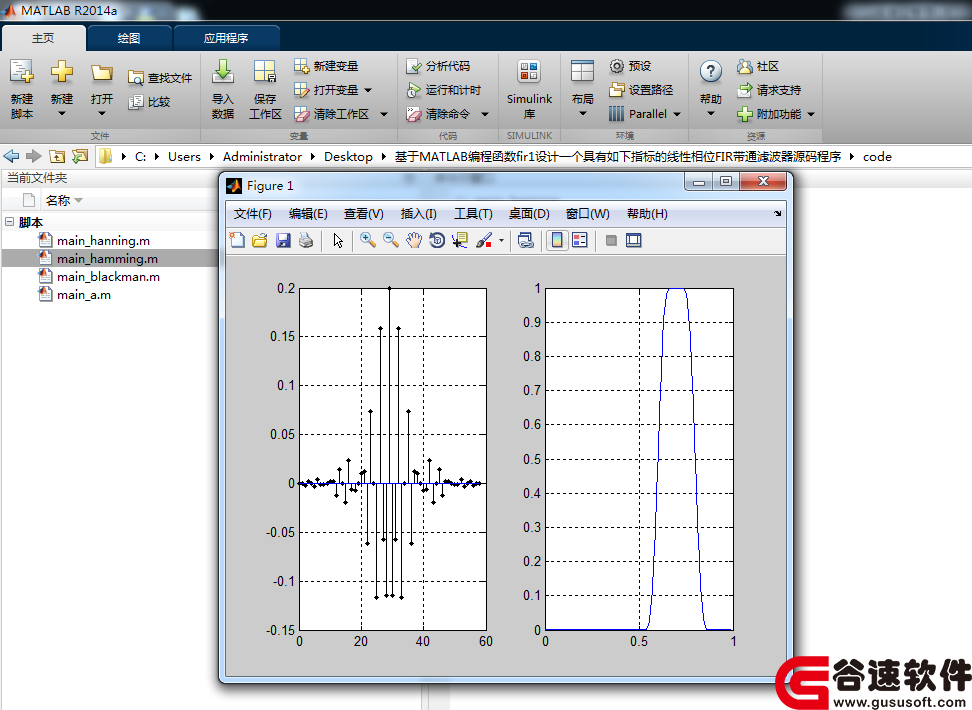Click Desktop in the address path
Image resolution: width=972 pixels, height=710 pixels.
click(348, 157)
